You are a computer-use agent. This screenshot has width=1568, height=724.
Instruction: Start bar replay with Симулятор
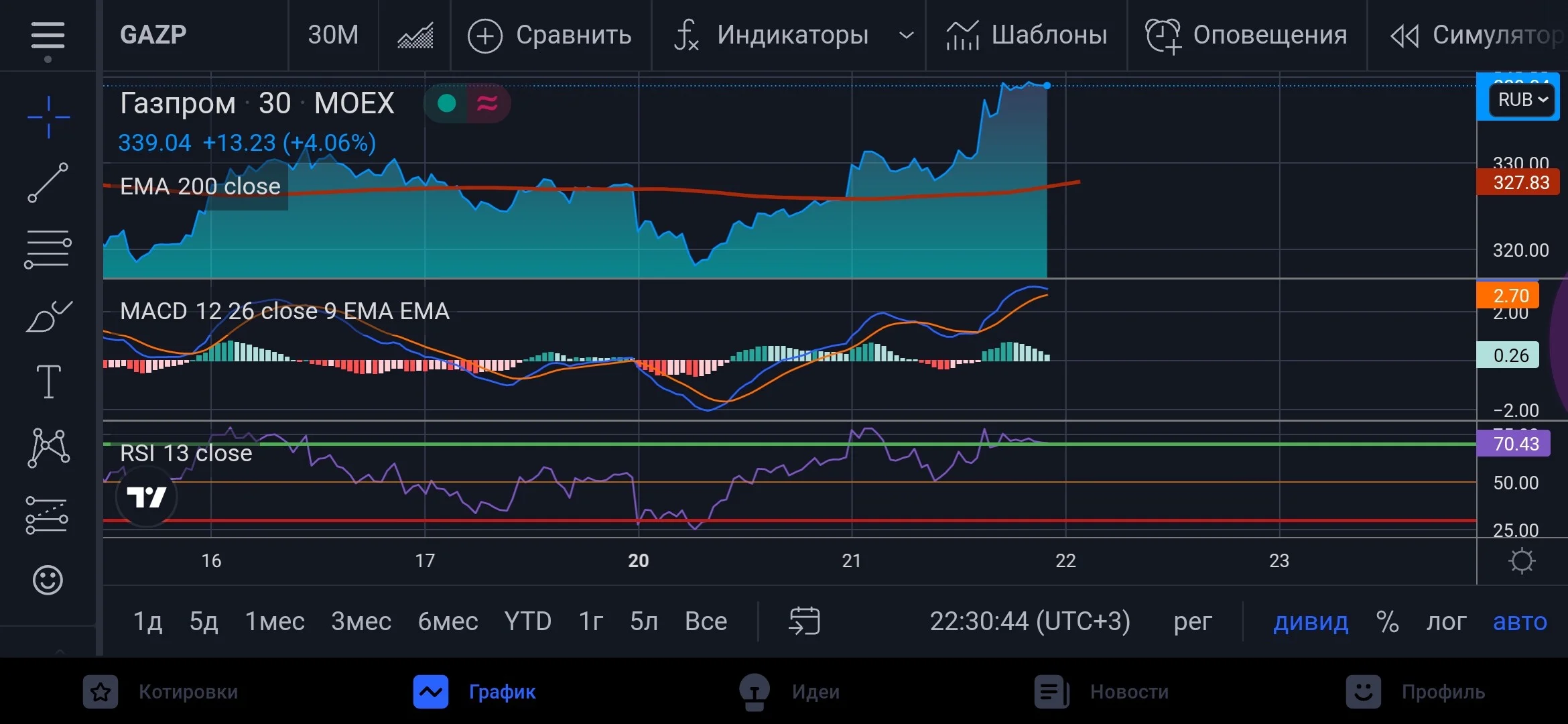point(1477,35)
